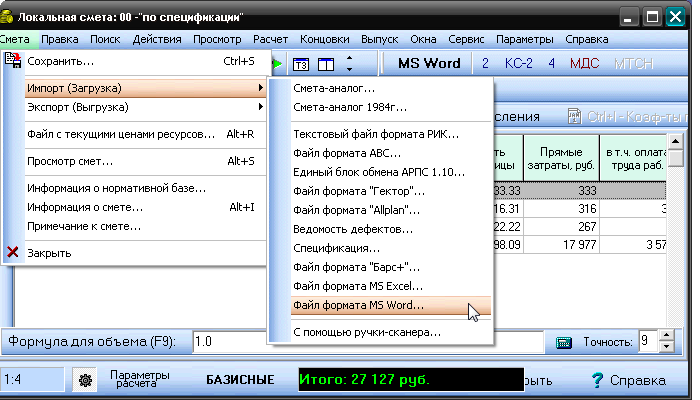
Task: Click the calculator icon beside formula field
Action: [564, 342]
